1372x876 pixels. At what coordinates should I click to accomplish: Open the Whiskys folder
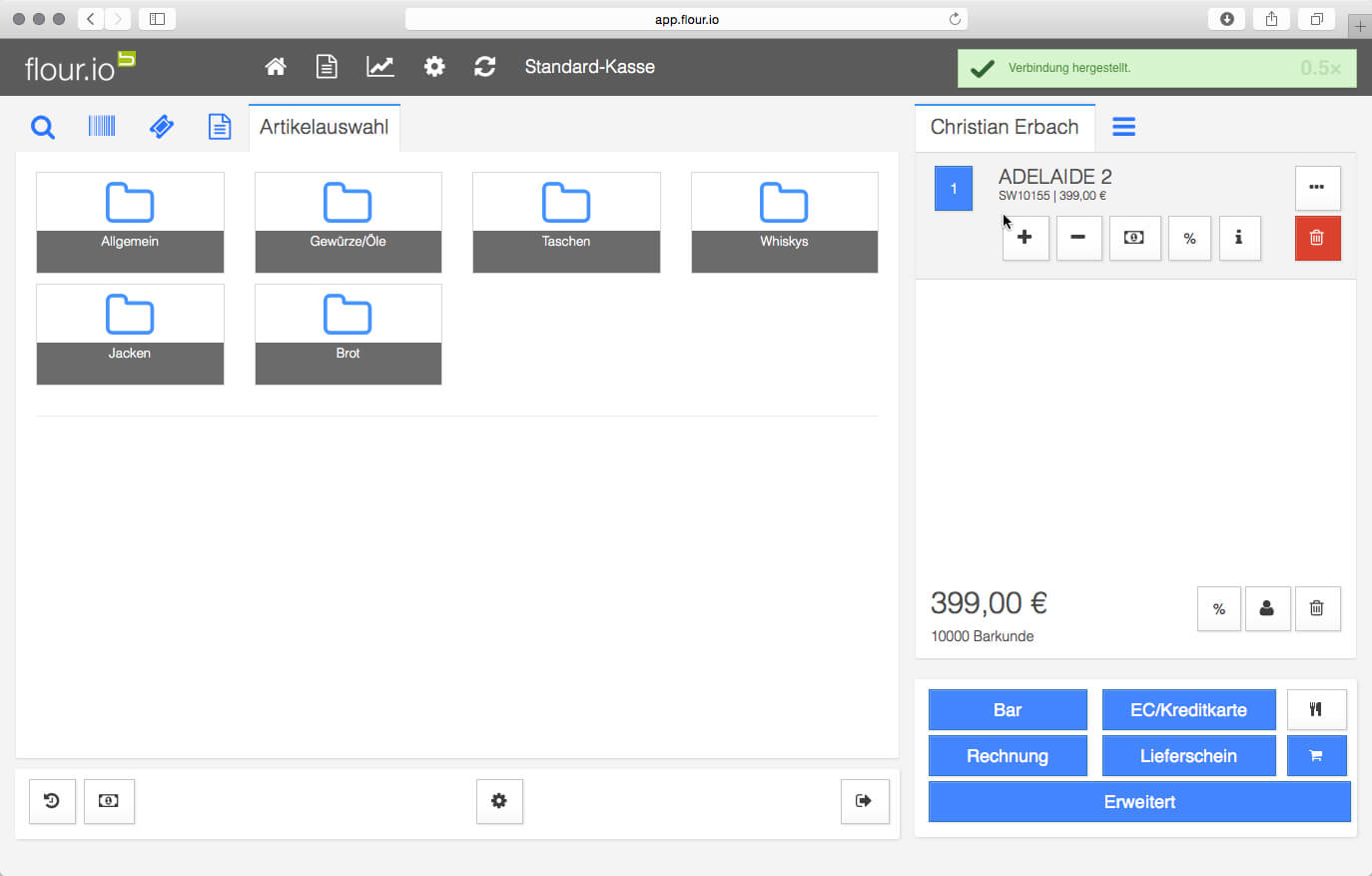(784, 222)
